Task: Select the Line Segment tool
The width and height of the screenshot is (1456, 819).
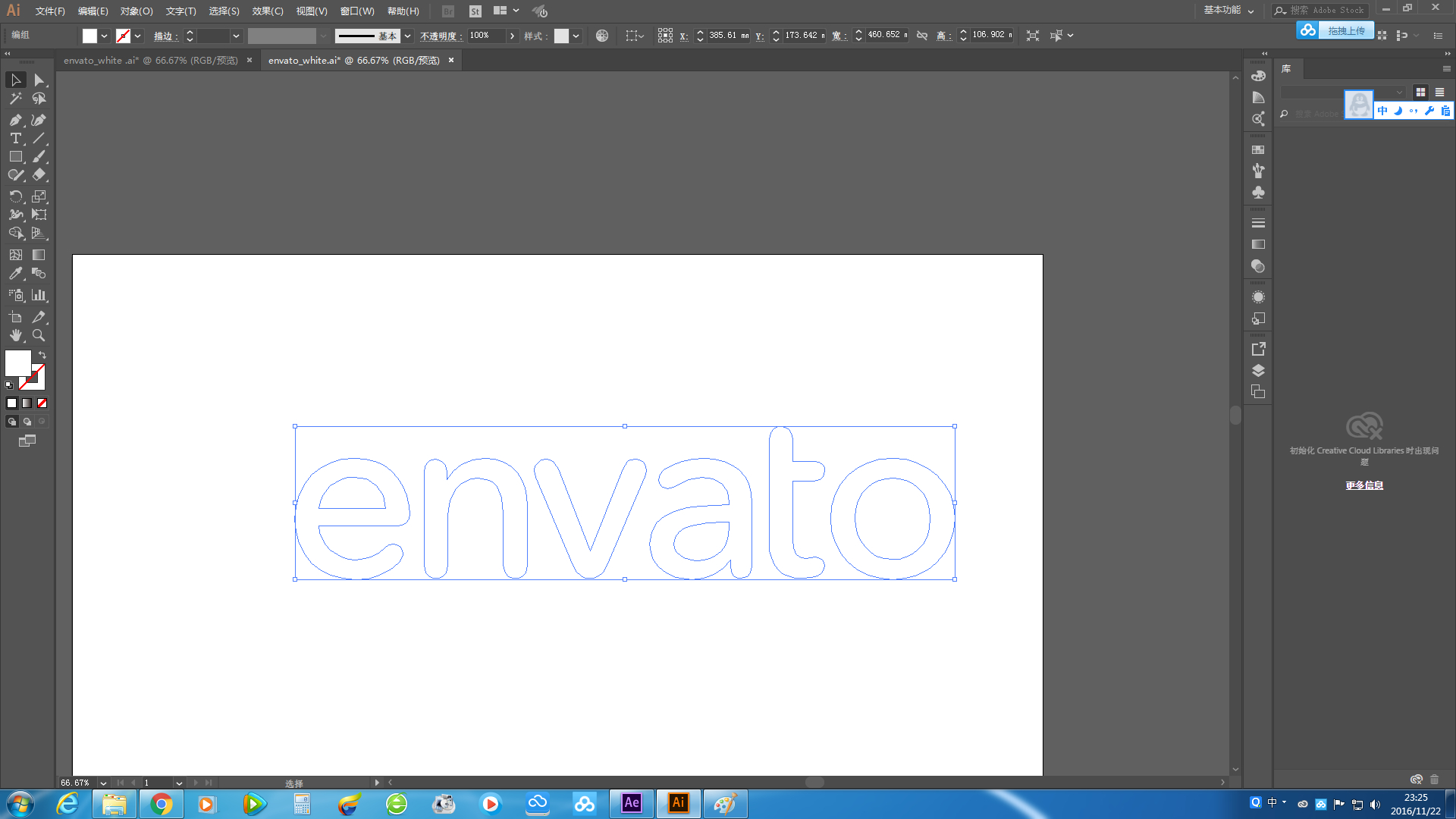Action: tap(39, 138)
